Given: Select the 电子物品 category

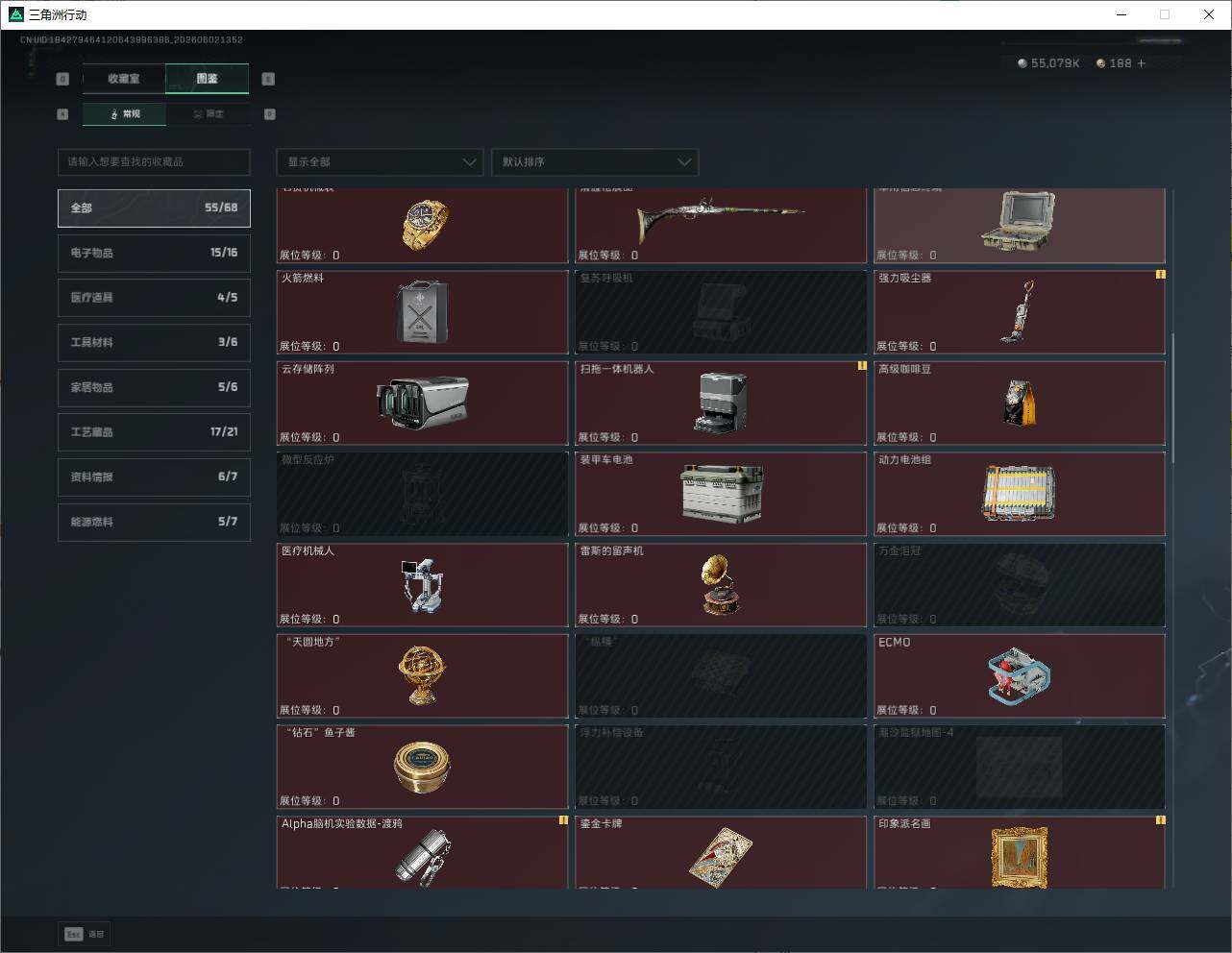Looking at the screenshot, I should tap(154, 253).
